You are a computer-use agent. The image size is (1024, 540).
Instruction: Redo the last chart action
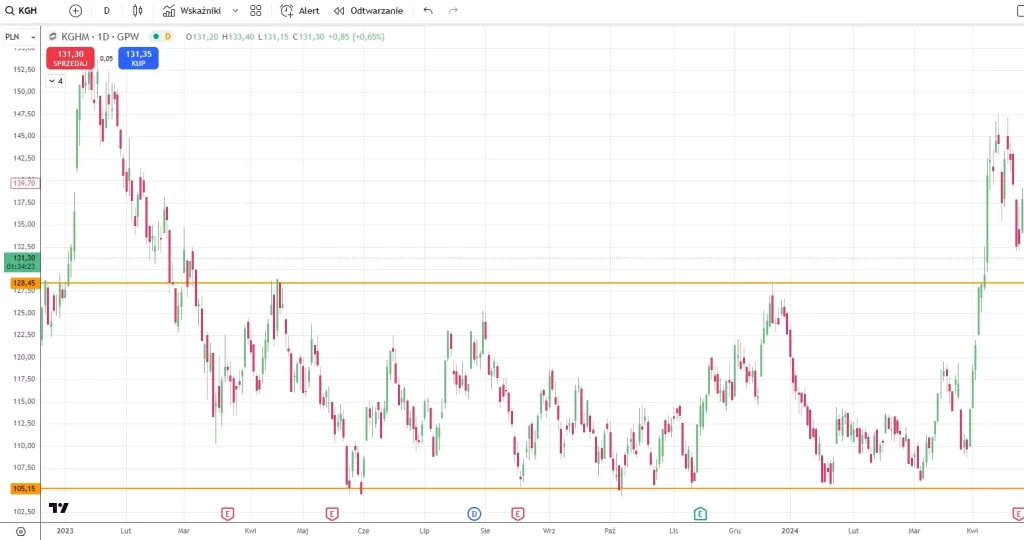(x=453, y=10)
